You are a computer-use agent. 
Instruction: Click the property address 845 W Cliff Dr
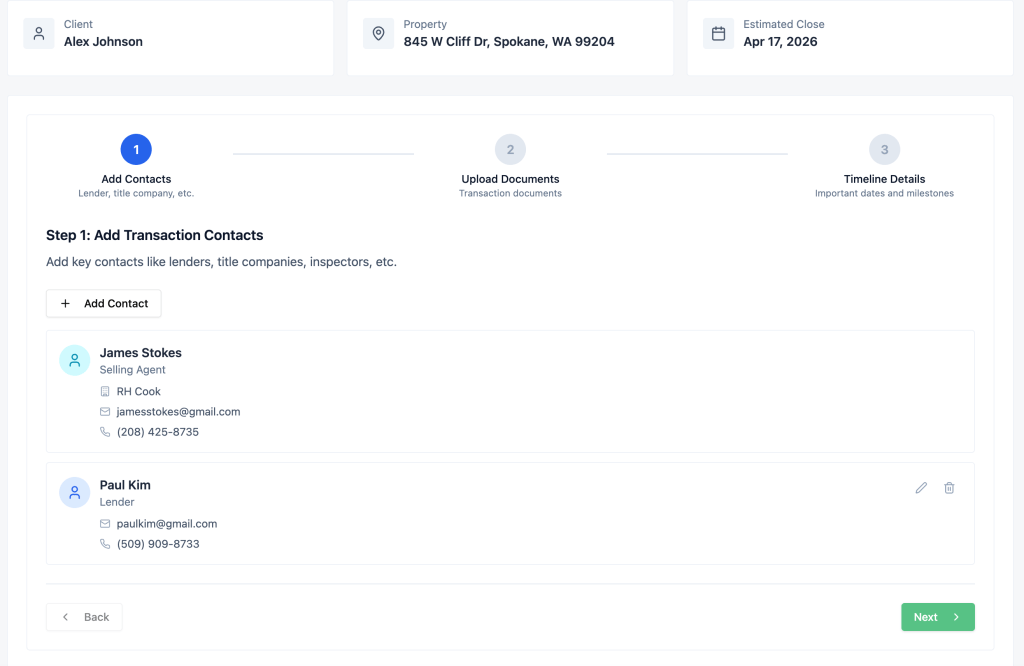pyautogui.click(x=509, y=42)
